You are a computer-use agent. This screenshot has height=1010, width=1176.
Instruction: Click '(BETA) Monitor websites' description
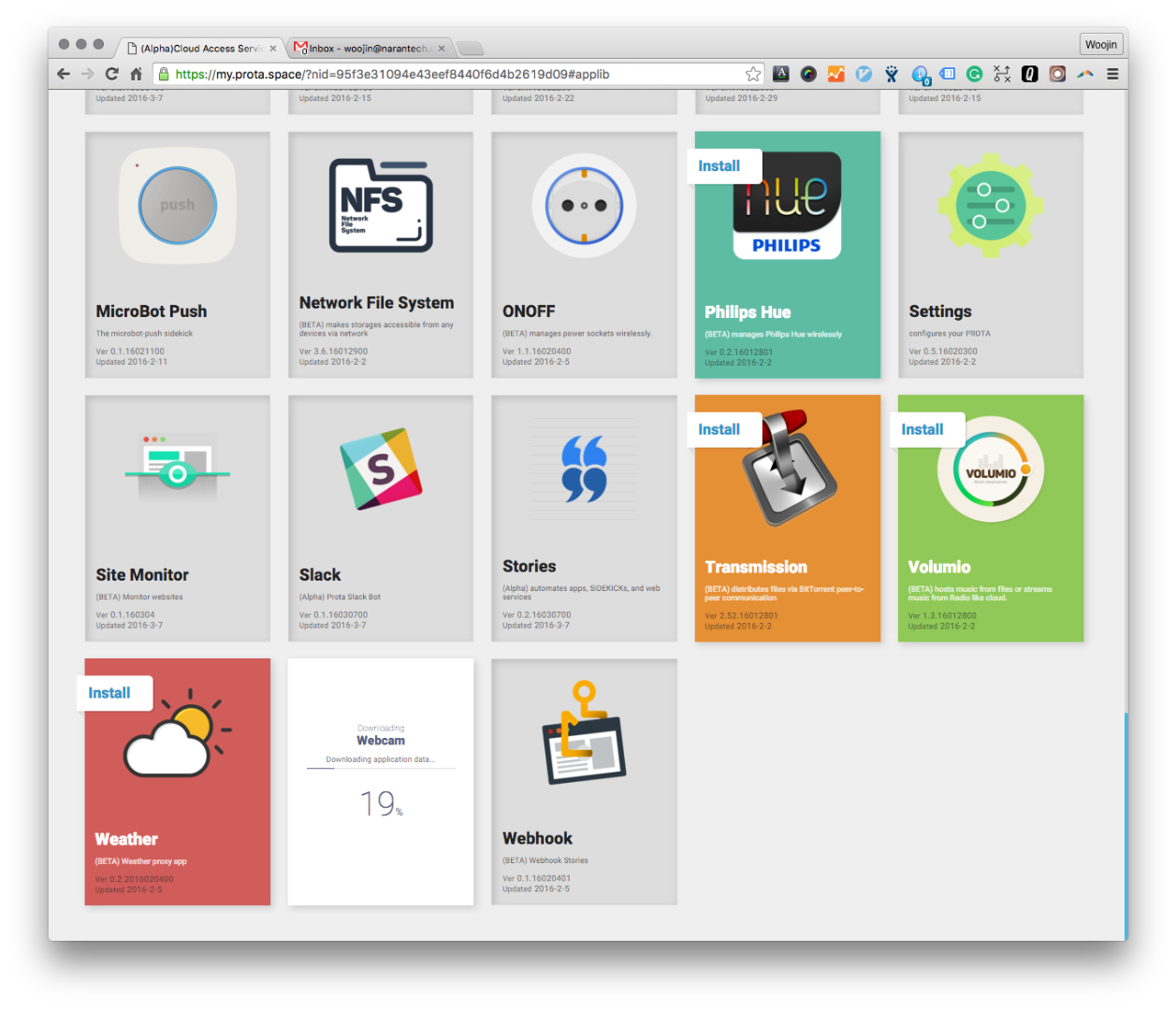139,597
